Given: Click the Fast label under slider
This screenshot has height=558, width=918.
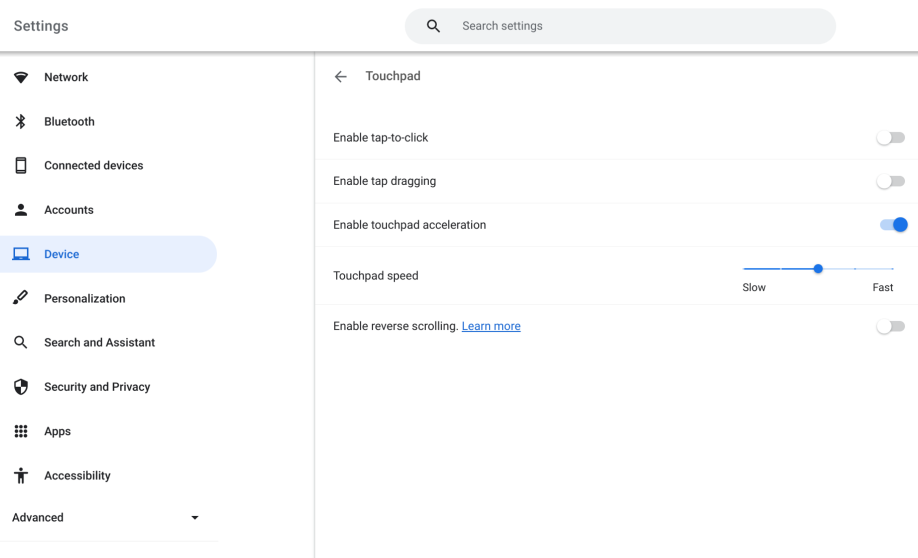Looking at the screenshot, I should pyautogui.click(x=882, y=287).
